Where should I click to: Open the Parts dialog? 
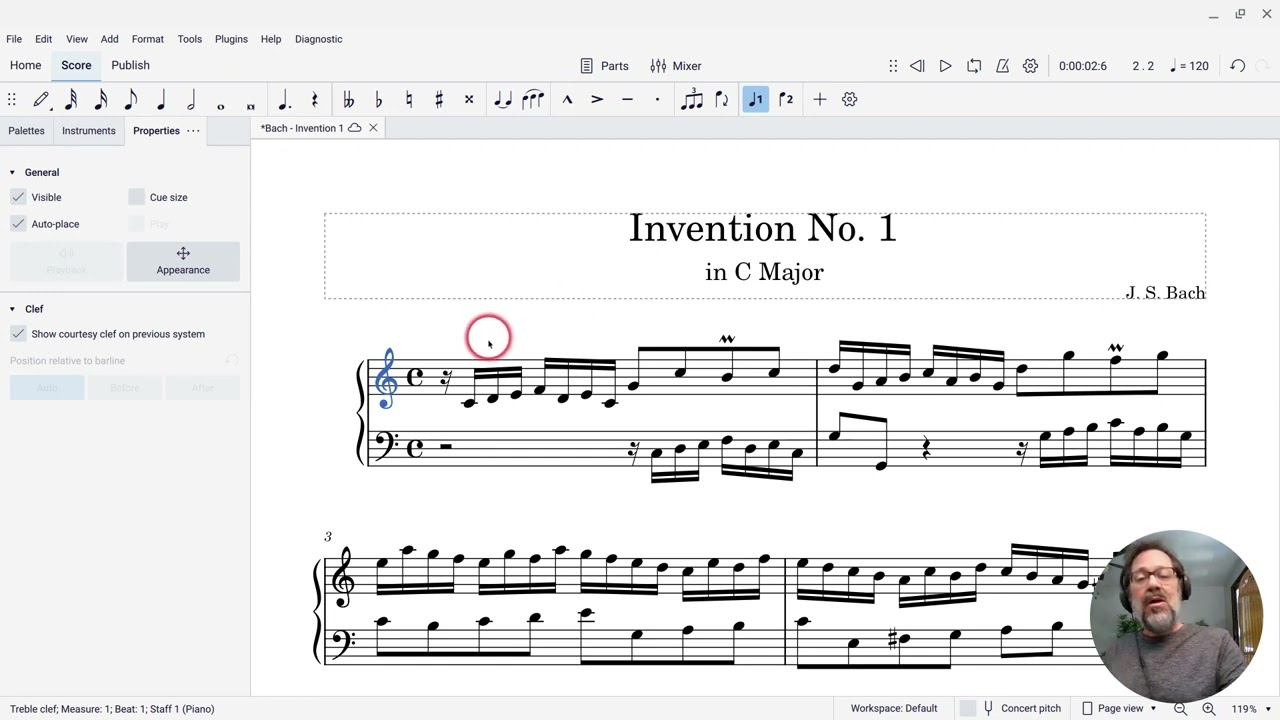(x=604, y=66)
